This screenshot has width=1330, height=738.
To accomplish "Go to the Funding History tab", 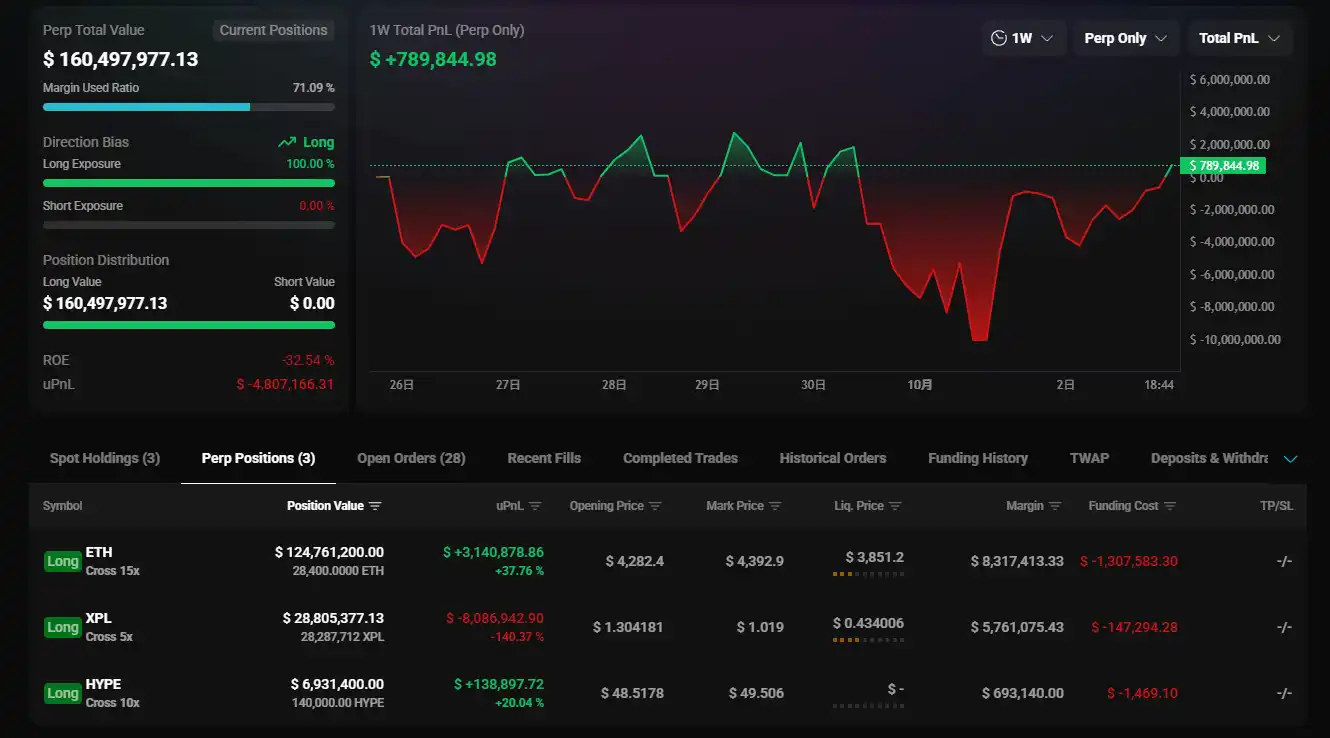I will pos(977,458).
